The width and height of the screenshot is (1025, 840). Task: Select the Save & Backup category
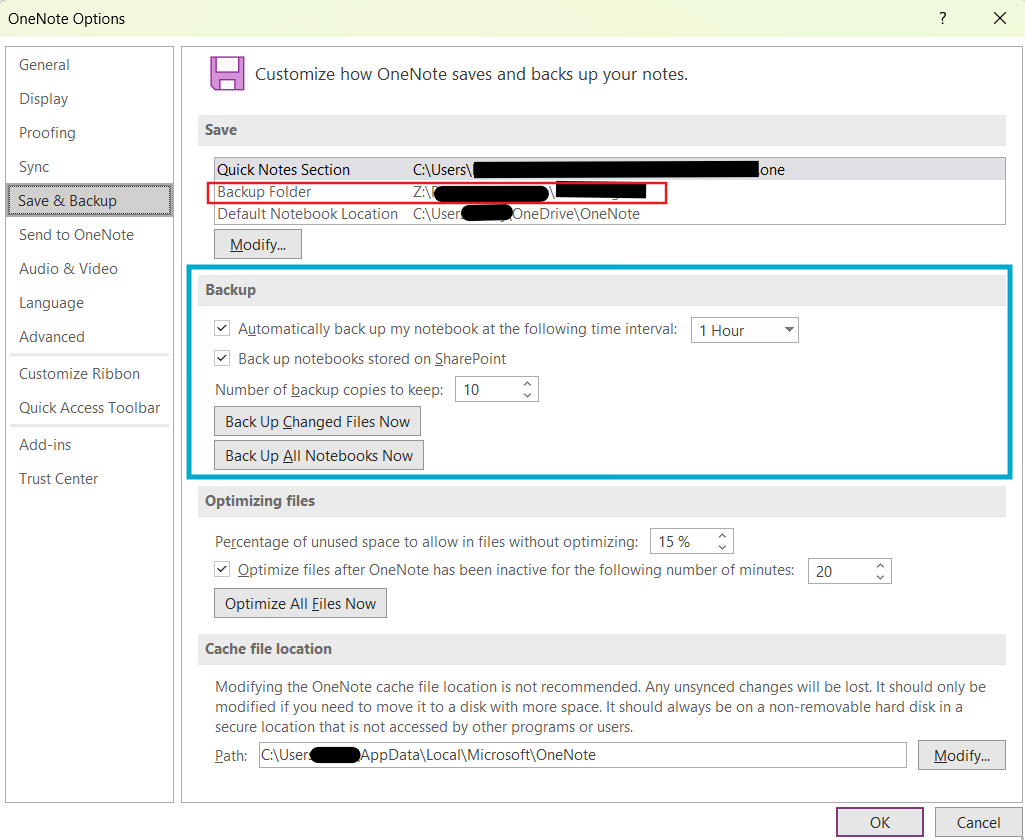pyautogui.click(x=90, y=200)
